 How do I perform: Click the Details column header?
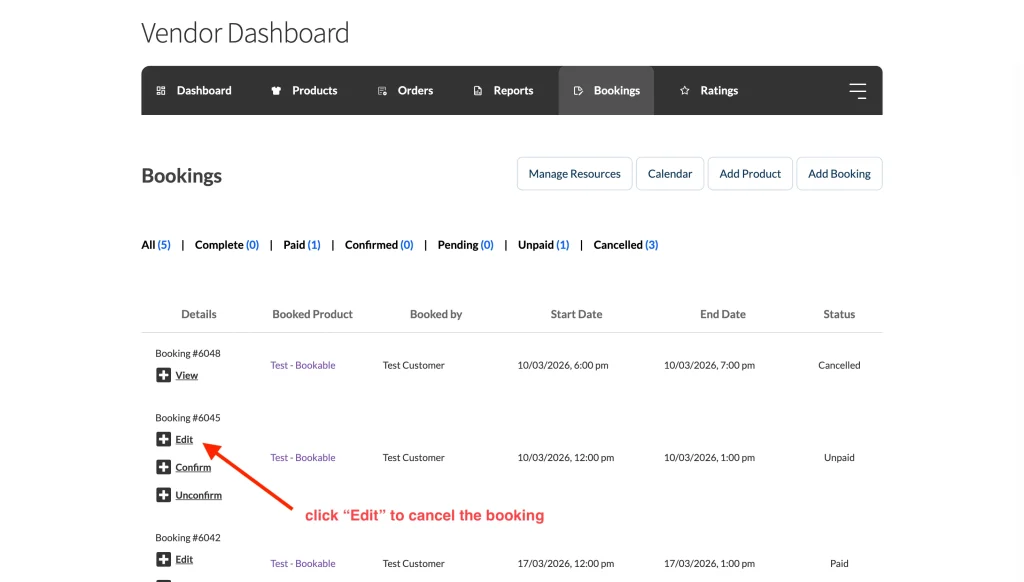tap(199, 314)
